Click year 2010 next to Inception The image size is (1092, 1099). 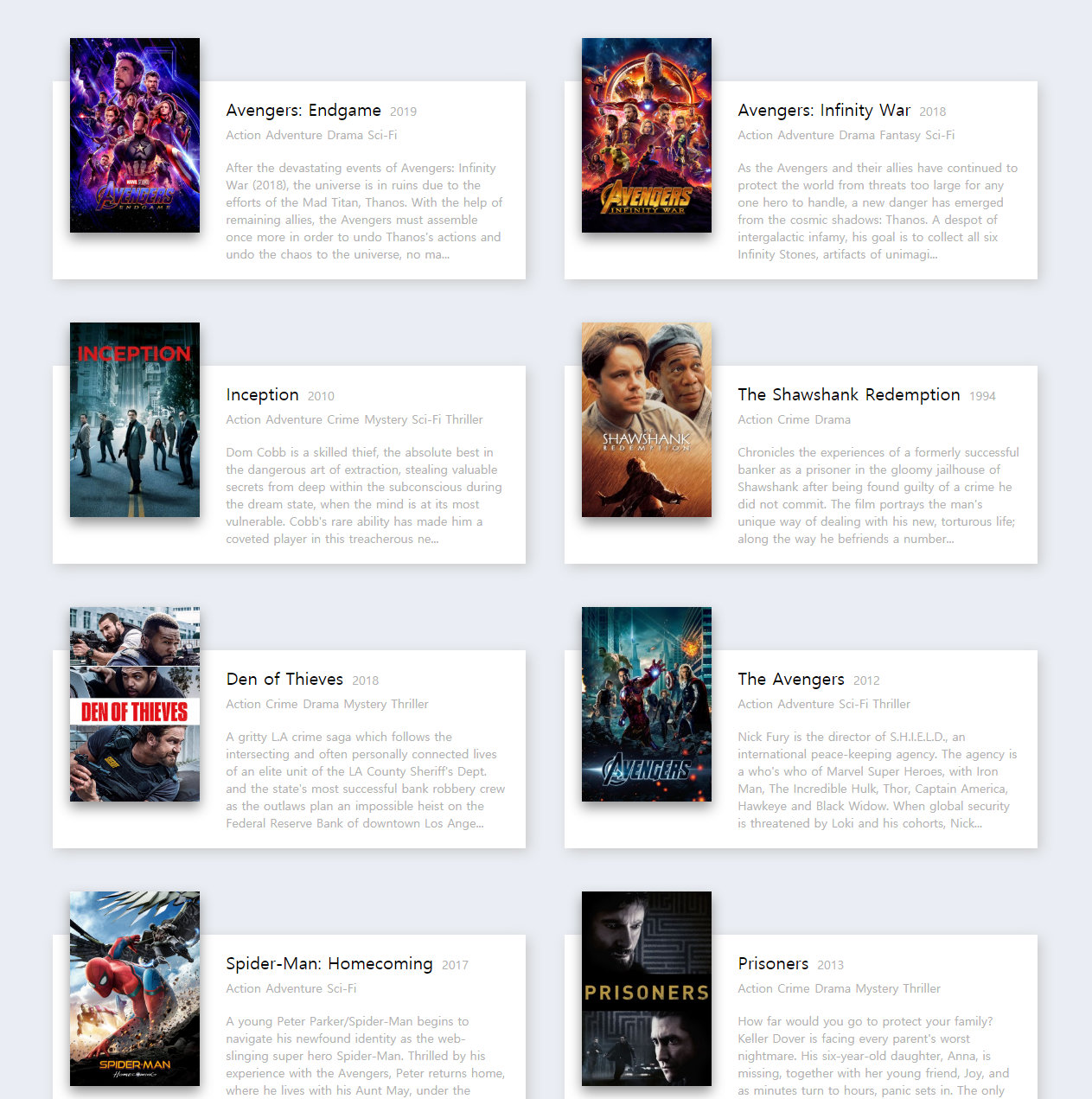click(x=321, y=396)
